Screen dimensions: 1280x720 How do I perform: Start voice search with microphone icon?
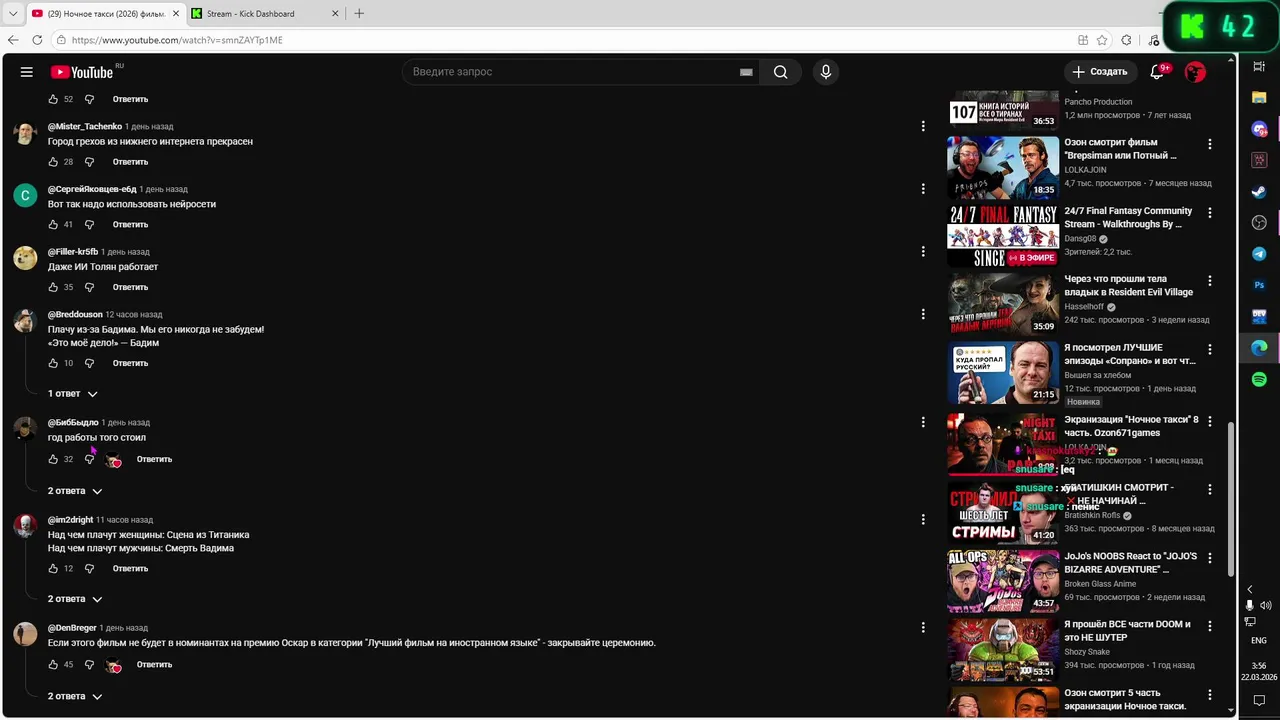825,72
